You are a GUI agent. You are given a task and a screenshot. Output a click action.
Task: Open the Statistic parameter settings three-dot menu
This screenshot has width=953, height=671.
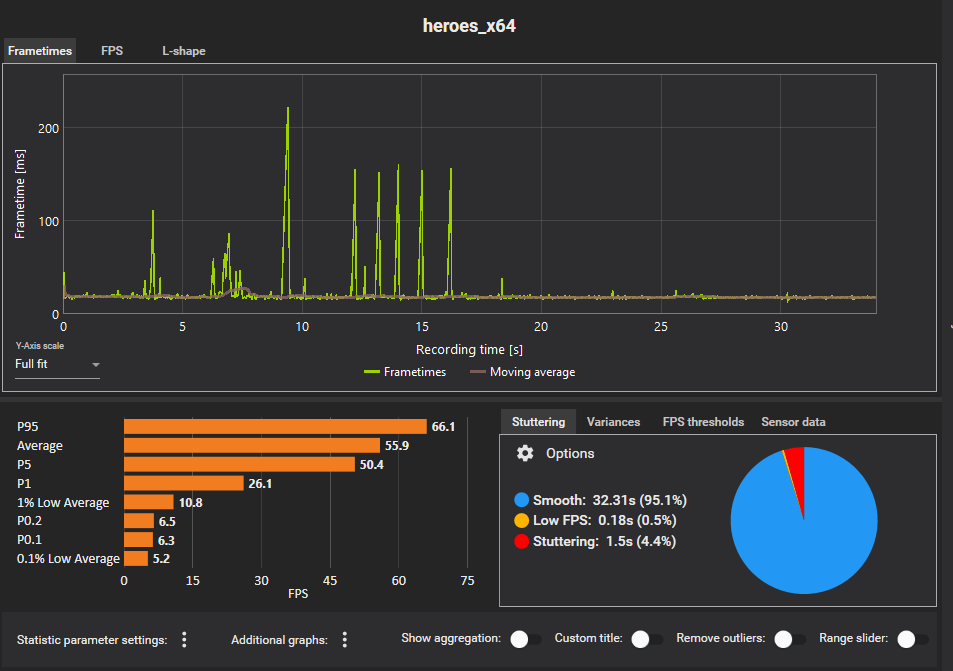coord(184,639)
